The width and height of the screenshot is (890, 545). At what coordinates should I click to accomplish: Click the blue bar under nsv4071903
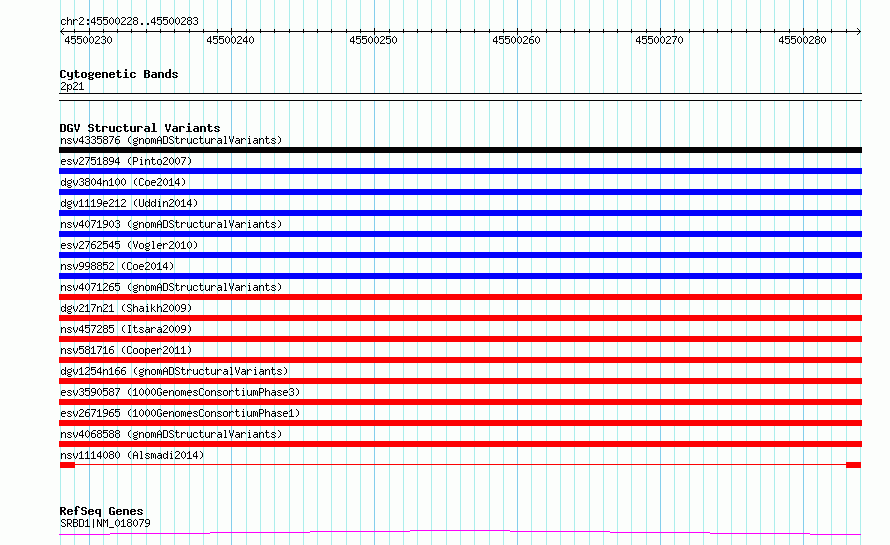(460, 234)
